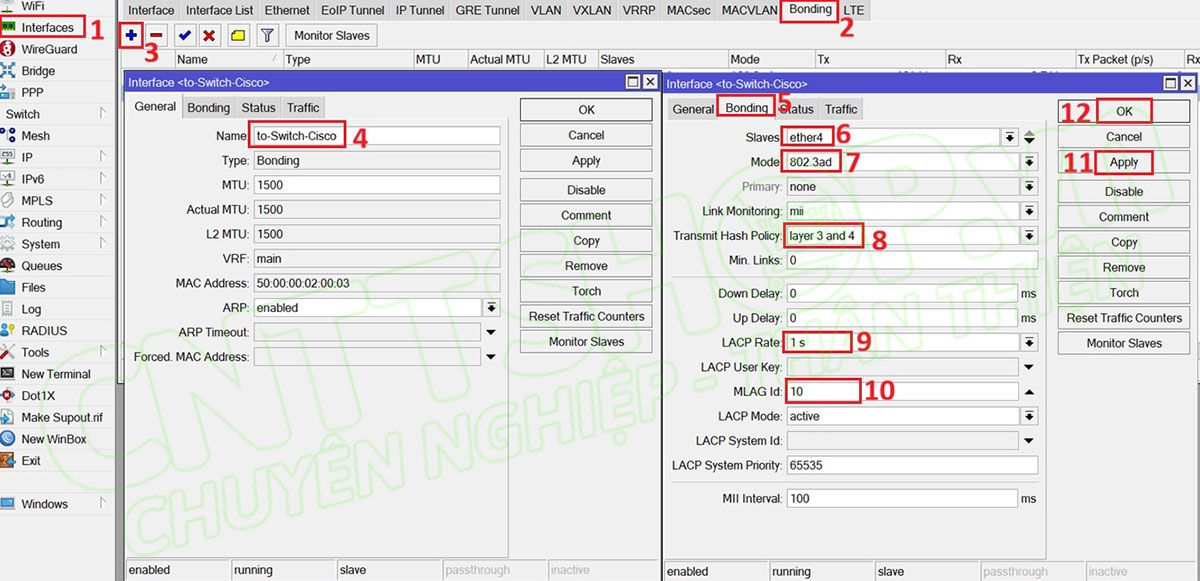Open the Bonding tab in right dialog
This screenshot has height=581, width=1200.
click(746, 108)
